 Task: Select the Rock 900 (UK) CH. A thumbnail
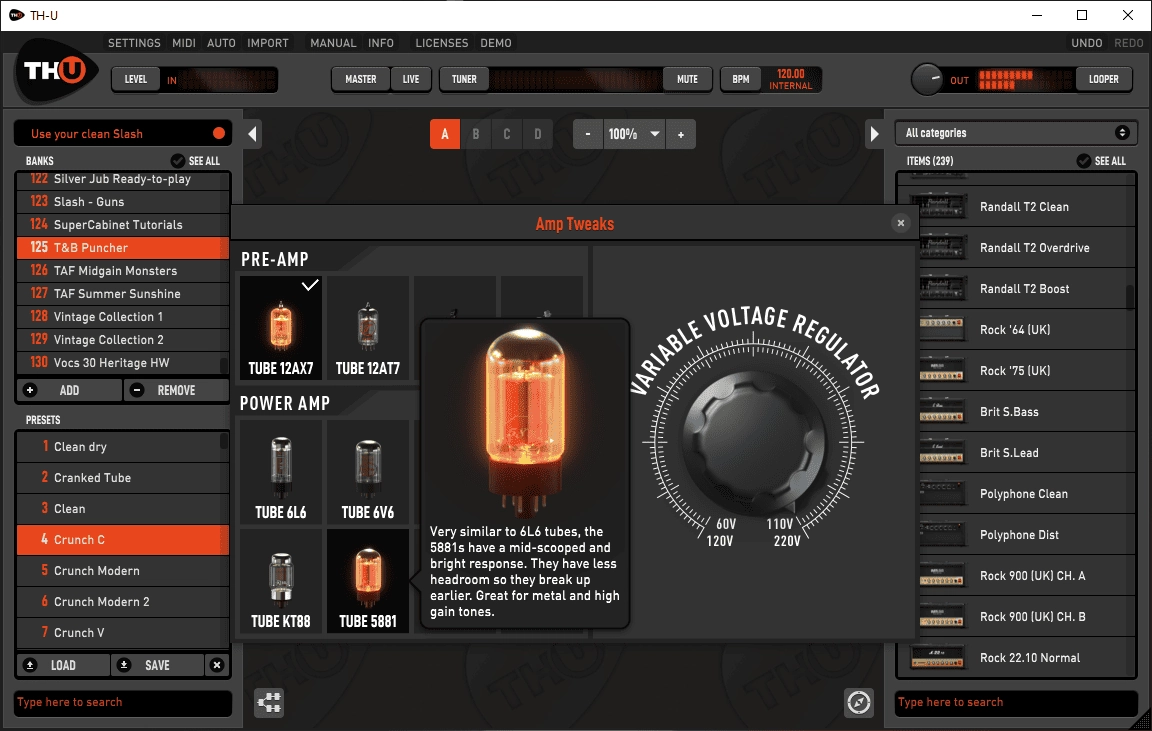(940, 575)
